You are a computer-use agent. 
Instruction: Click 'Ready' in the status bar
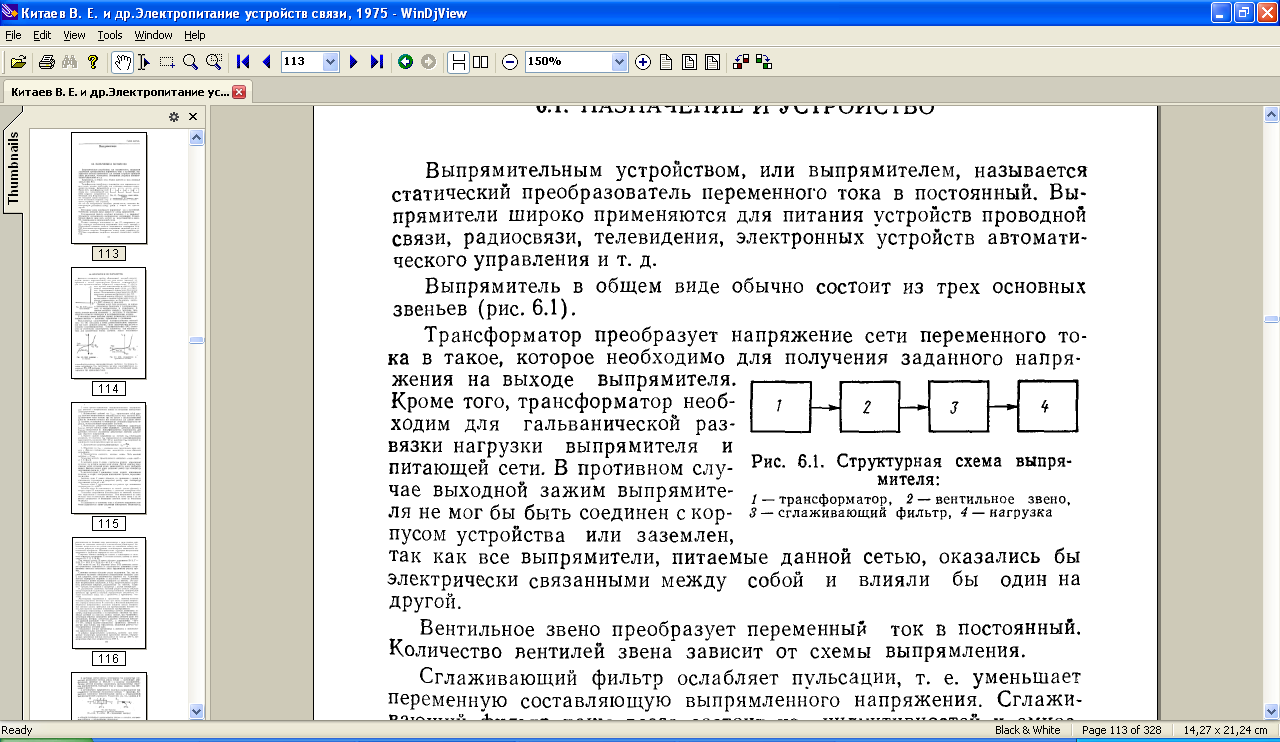coord(17,730)
